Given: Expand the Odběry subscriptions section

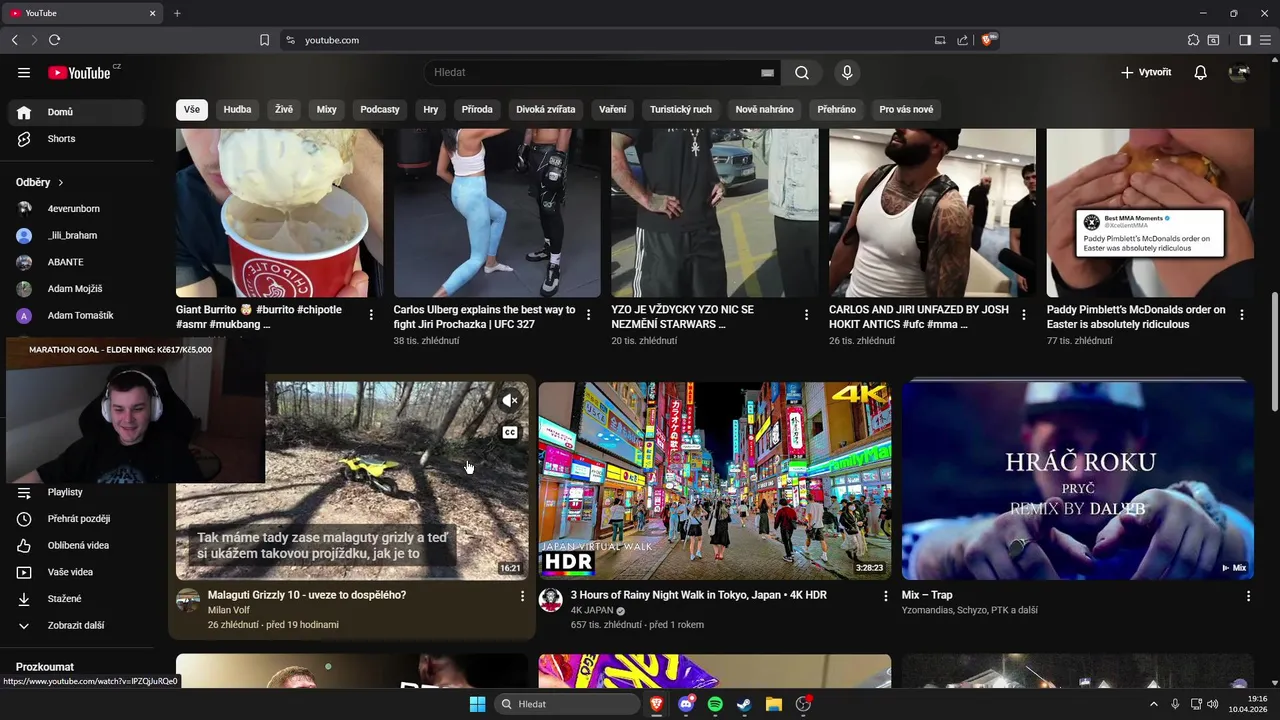Looking at the screenshot, I should (40, 182).
